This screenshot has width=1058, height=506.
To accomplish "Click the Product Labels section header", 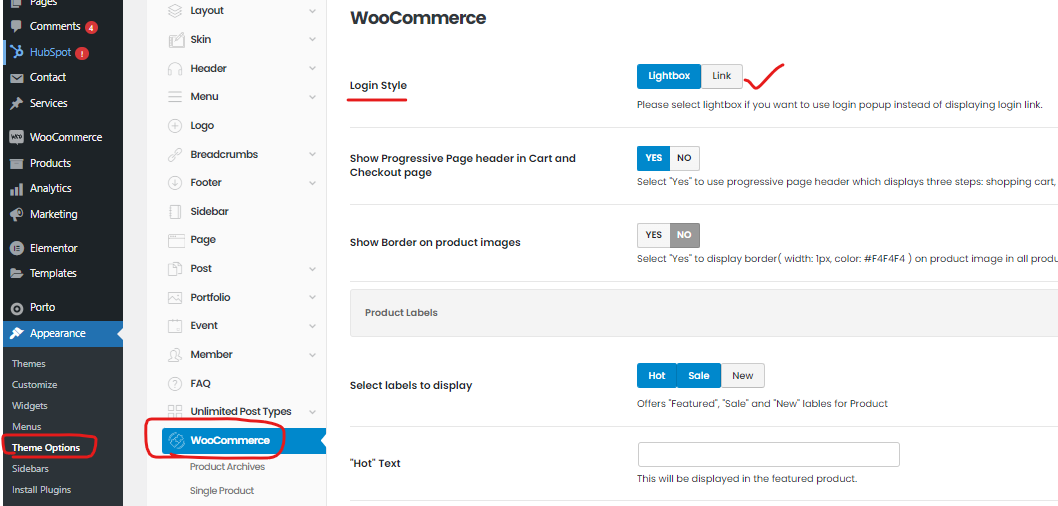I will click(704, 313).
